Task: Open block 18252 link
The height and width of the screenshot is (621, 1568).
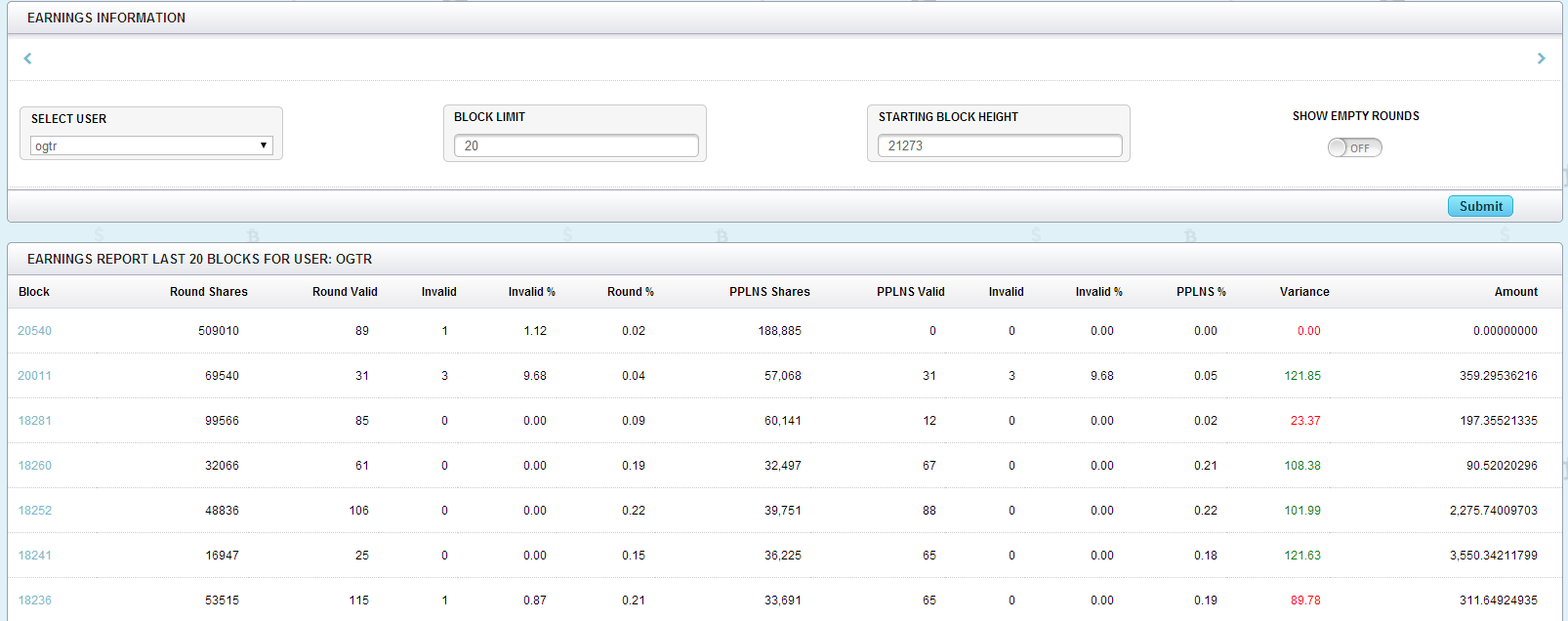Action: click(x=34, y=511)
